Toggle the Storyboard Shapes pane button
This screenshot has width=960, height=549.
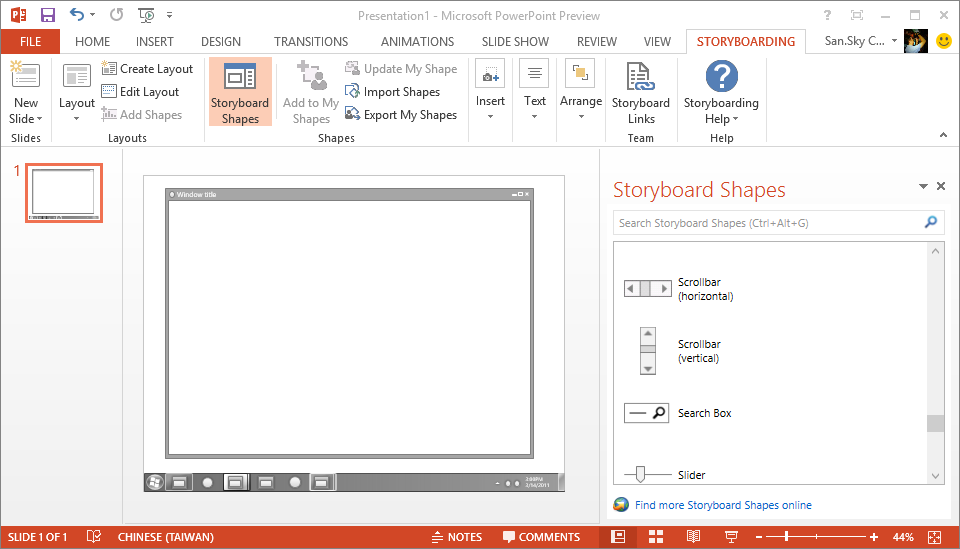click(240, 92)
